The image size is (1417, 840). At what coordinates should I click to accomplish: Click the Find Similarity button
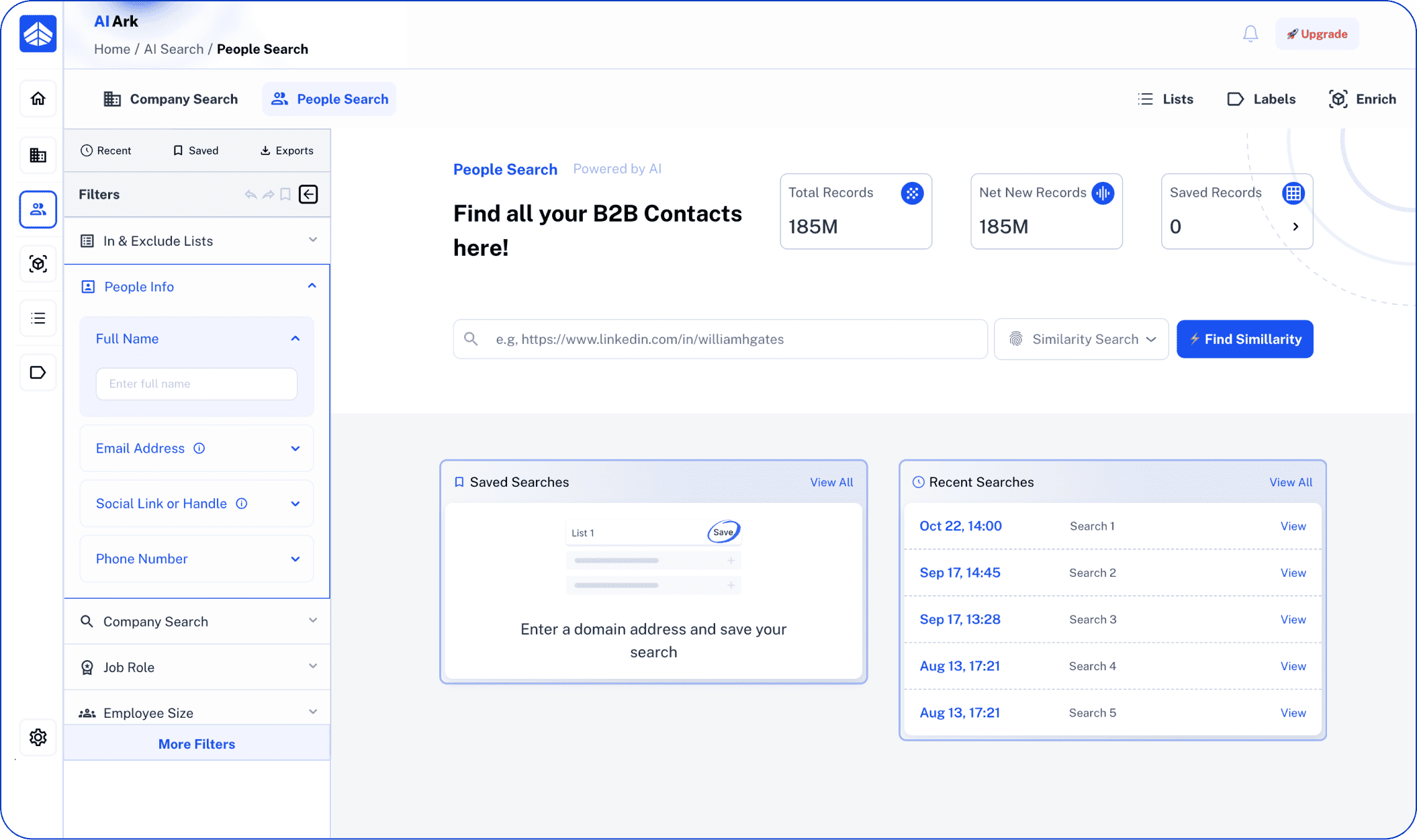(x=1244, y=339)
